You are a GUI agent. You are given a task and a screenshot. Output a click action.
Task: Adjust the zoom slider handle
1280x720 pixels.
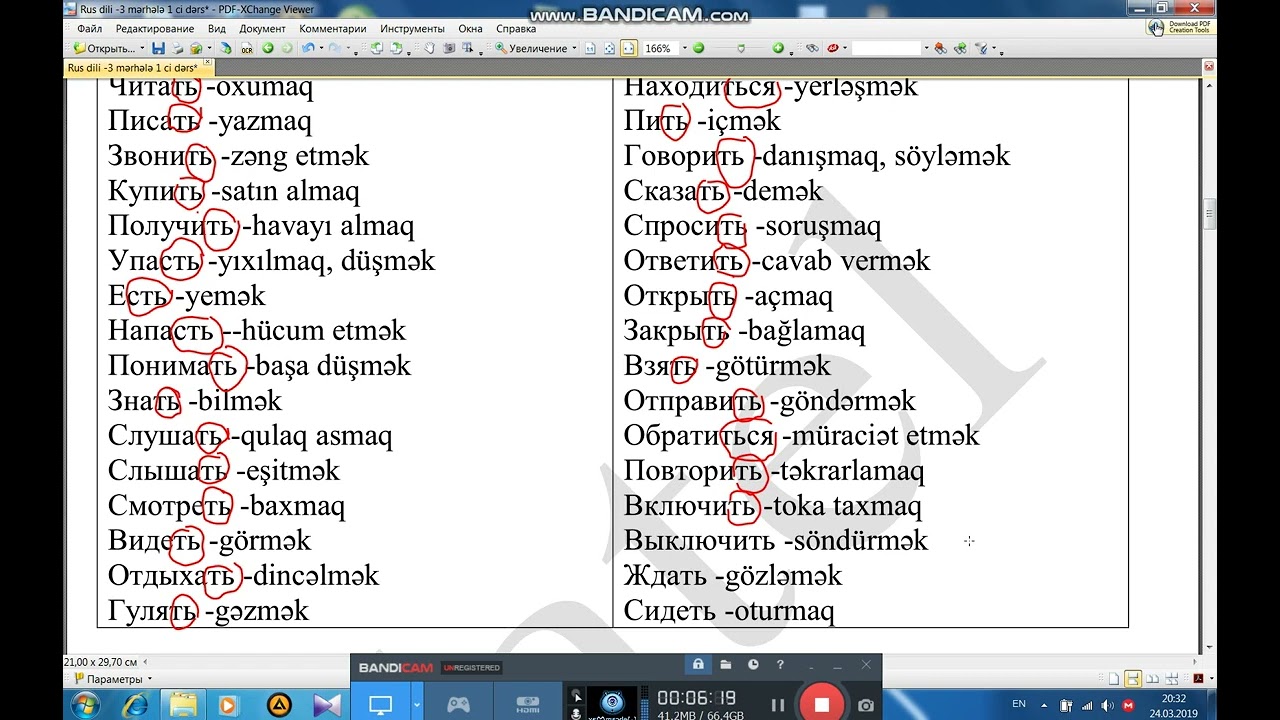pos(740,48)
